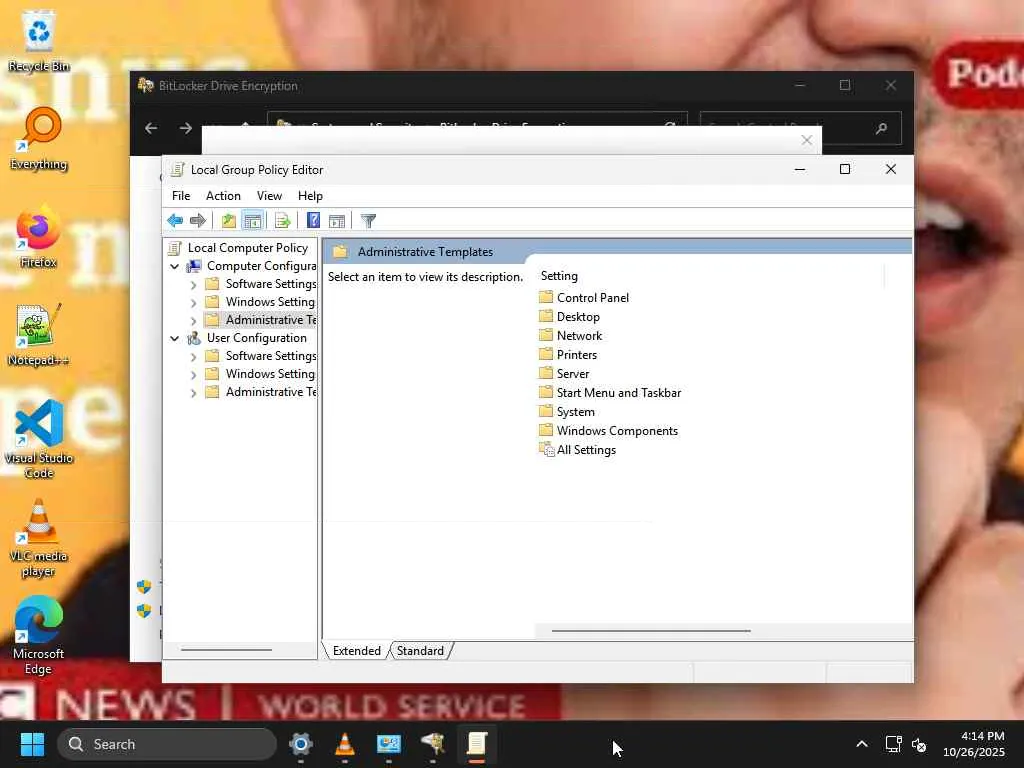
Task: Select the Everything desktop shortcut
Action: pyautogui.click(x=39, y=138)
